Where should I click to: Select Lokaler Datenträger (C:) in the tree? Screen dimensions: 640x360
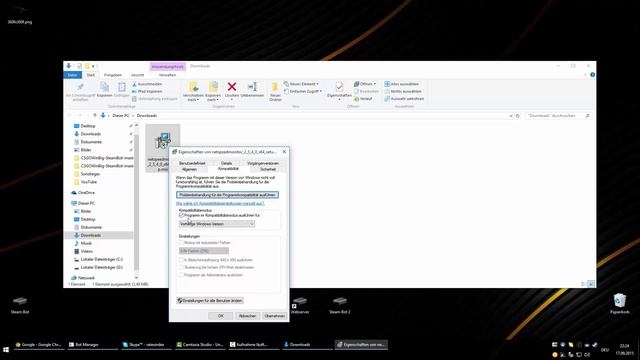pos(102,260)
